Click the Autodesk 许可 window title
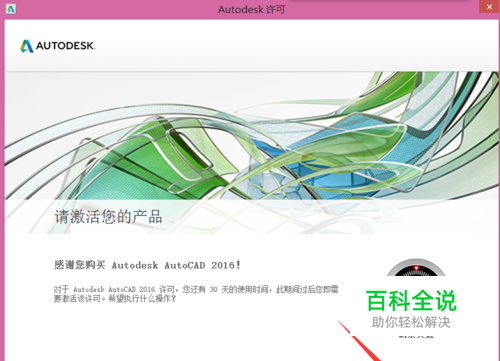Image resolution: width=500 pixels, height=361 pixels. (x=252, y=9)
